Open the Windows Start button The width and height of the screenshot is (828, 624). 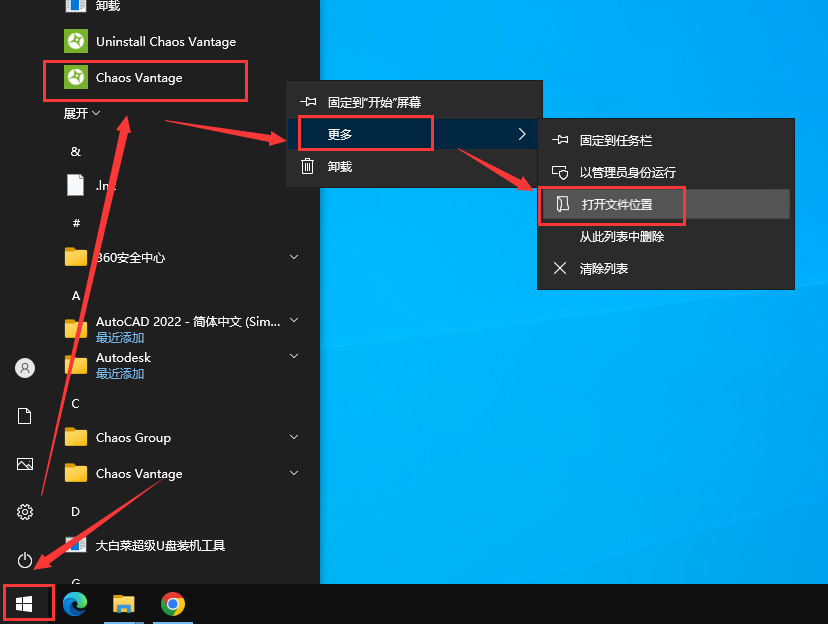click(x=24, y=604)
